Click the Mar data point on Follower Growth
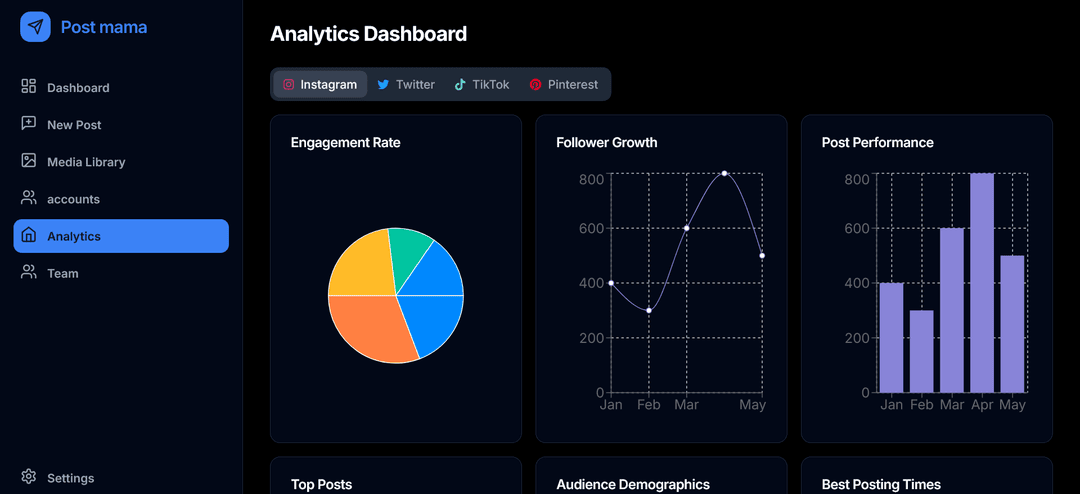The height and width of the screenshot is (494, 1080). 686,228
